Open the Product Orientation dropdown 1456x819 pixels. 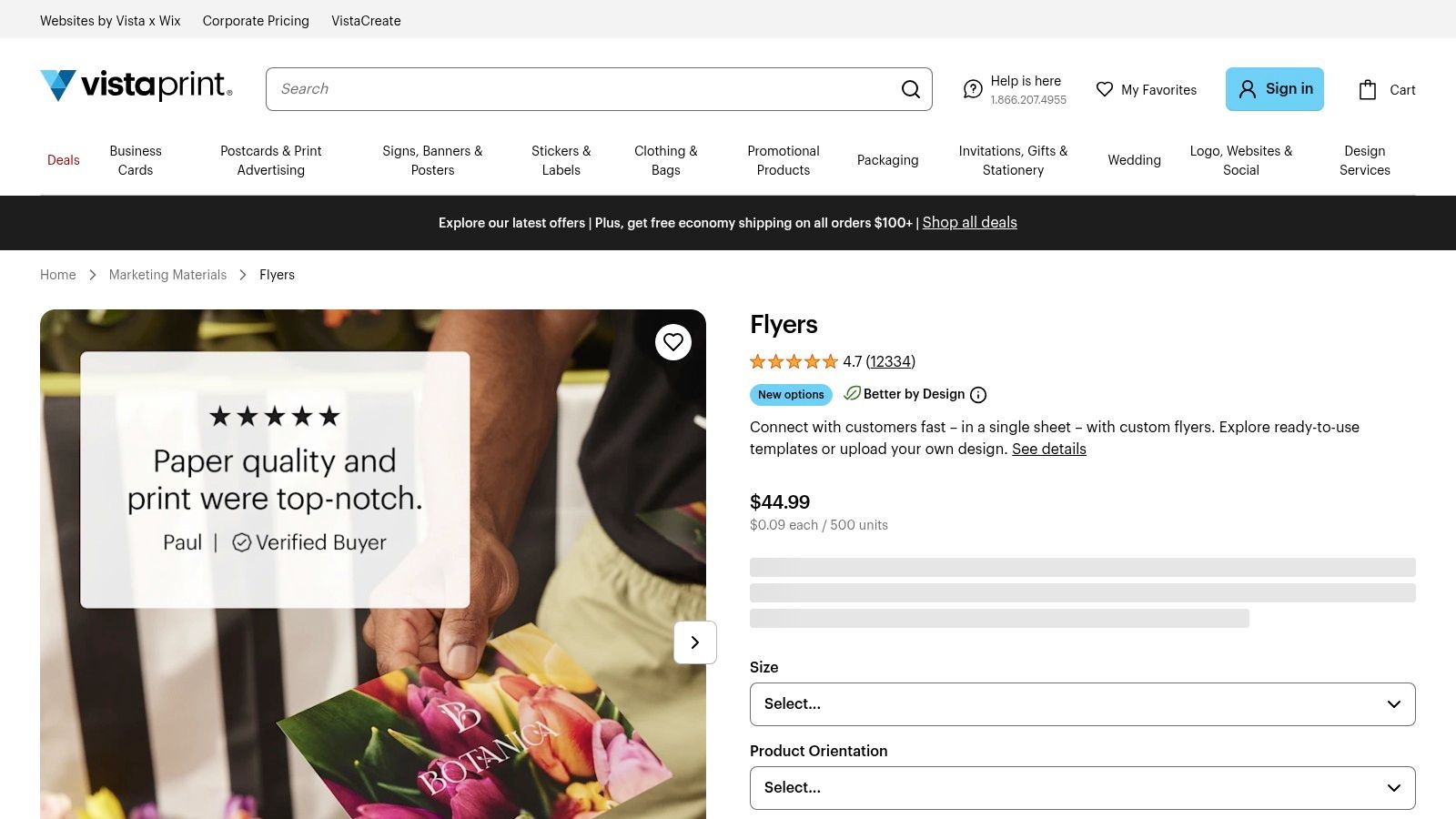pos(1083,788)
